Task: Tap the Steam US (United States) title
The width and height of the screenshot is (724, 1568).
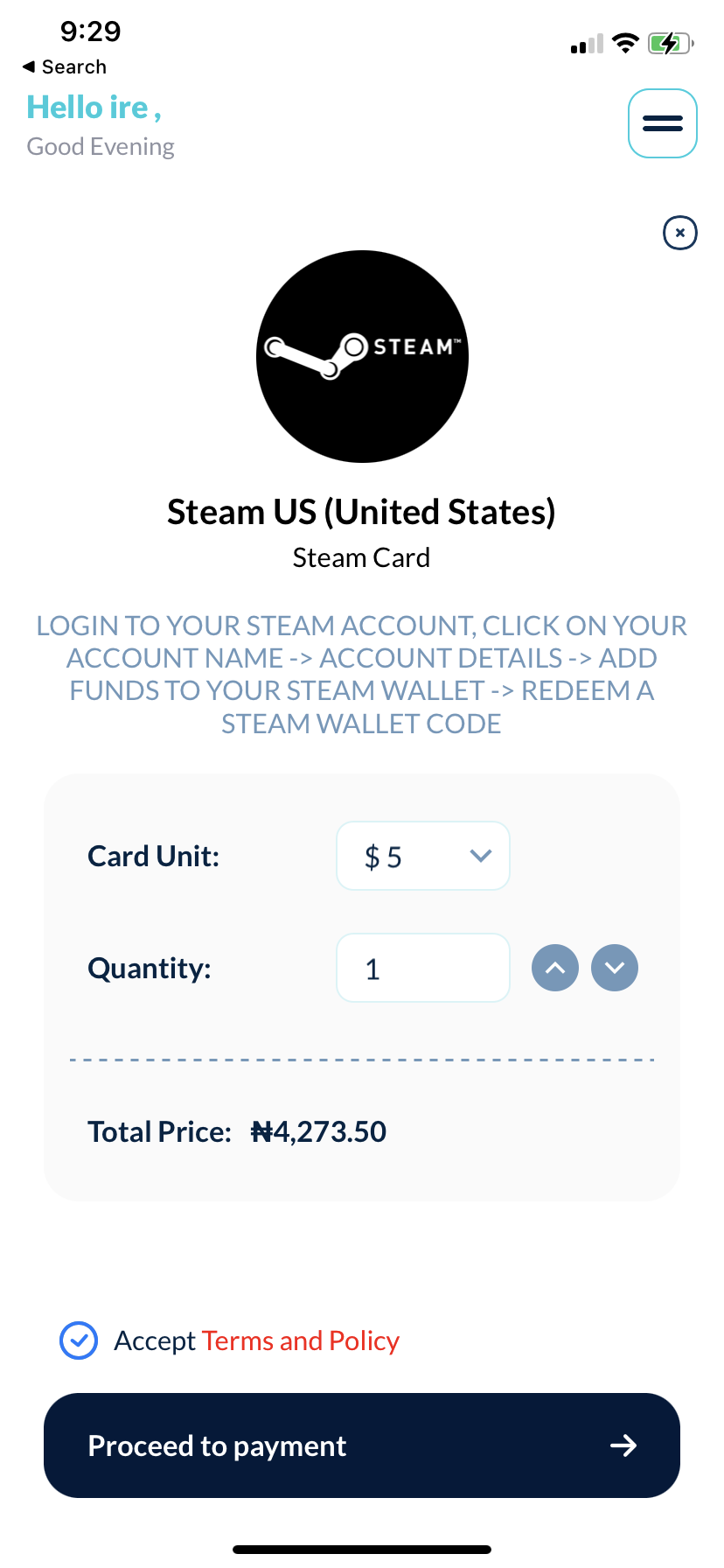Action: point(362,512)
